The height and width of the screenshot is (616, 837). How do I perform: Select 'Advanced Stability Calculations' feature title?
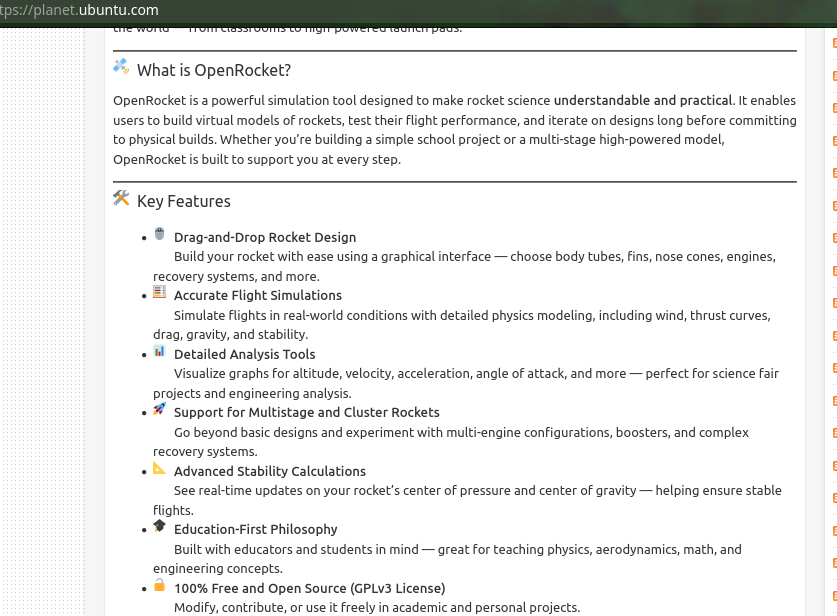[x=270, y=471]
